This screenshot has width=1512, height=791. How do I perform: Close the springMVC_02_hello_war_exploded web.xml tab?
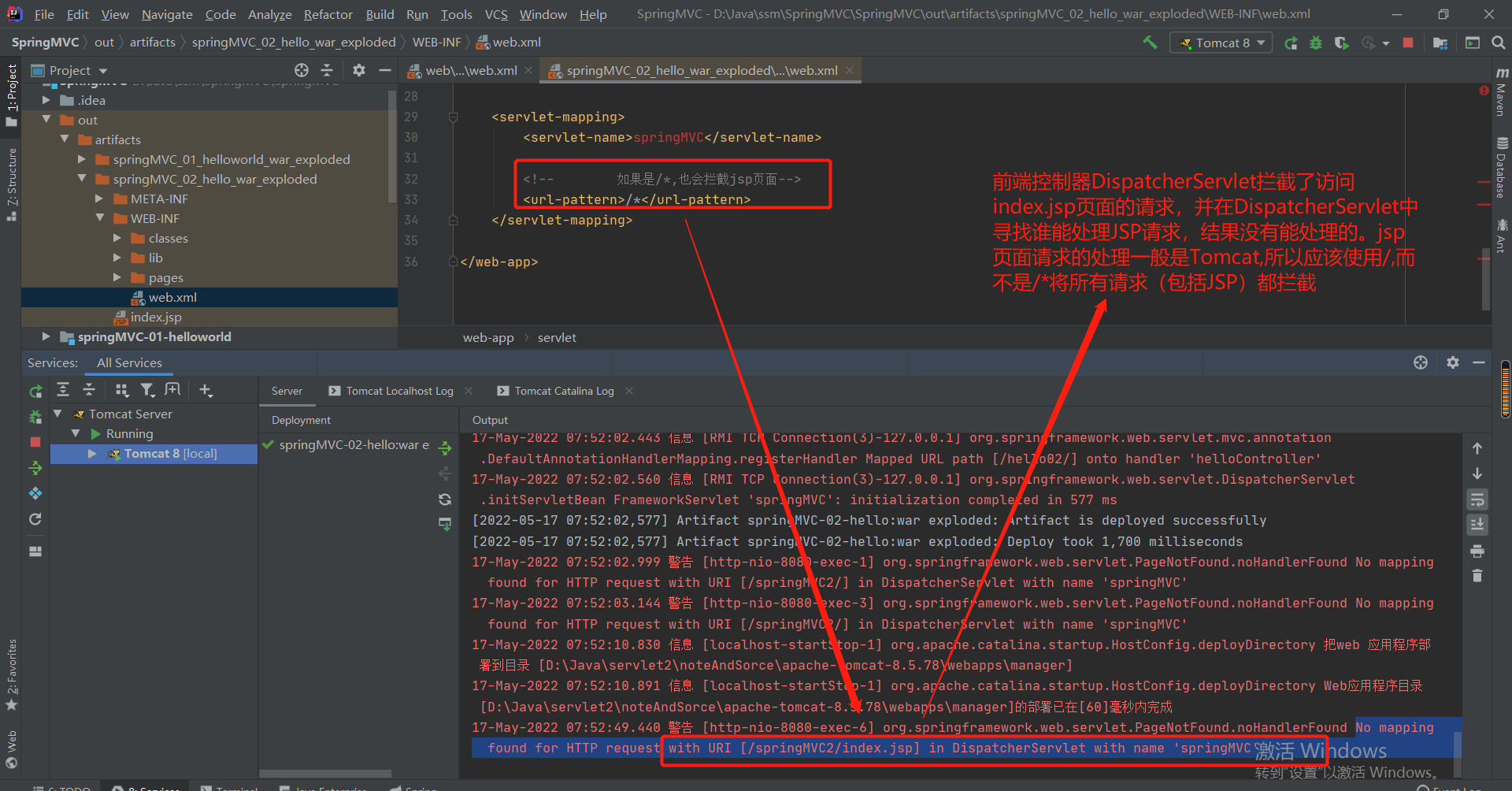click(x=850, y=70)
